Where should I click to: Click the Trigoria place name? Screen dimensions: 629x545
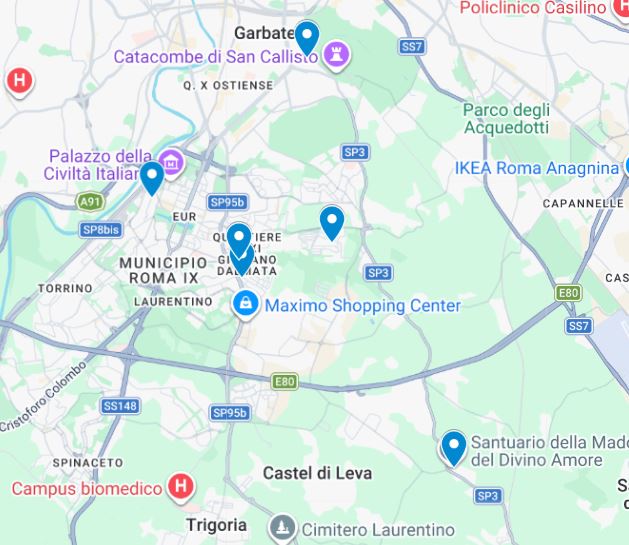217,525
